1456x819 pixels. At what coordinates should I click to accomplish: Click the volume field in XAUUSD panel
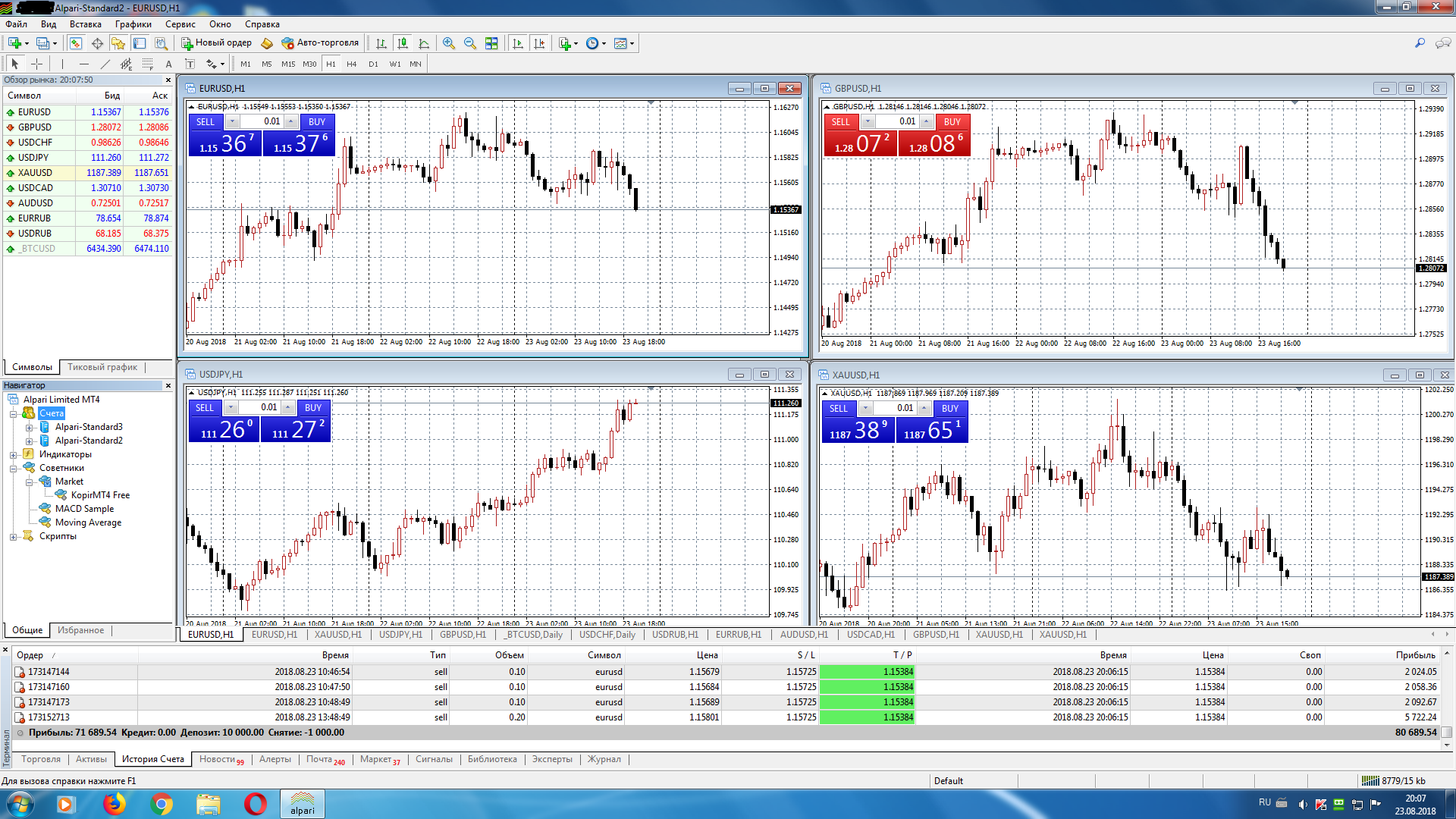pyautogui.click(x=895, y=408)
